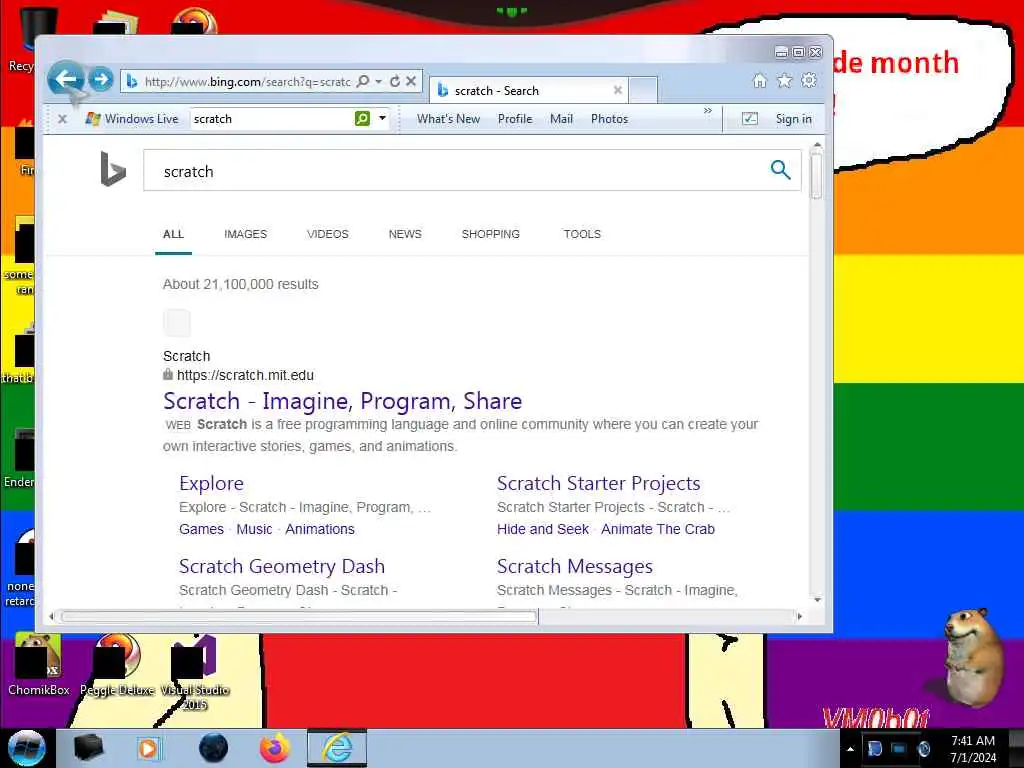
Task: Open 'Scratch - Imagine, Program, Share' result
Action: pos(342,401)
